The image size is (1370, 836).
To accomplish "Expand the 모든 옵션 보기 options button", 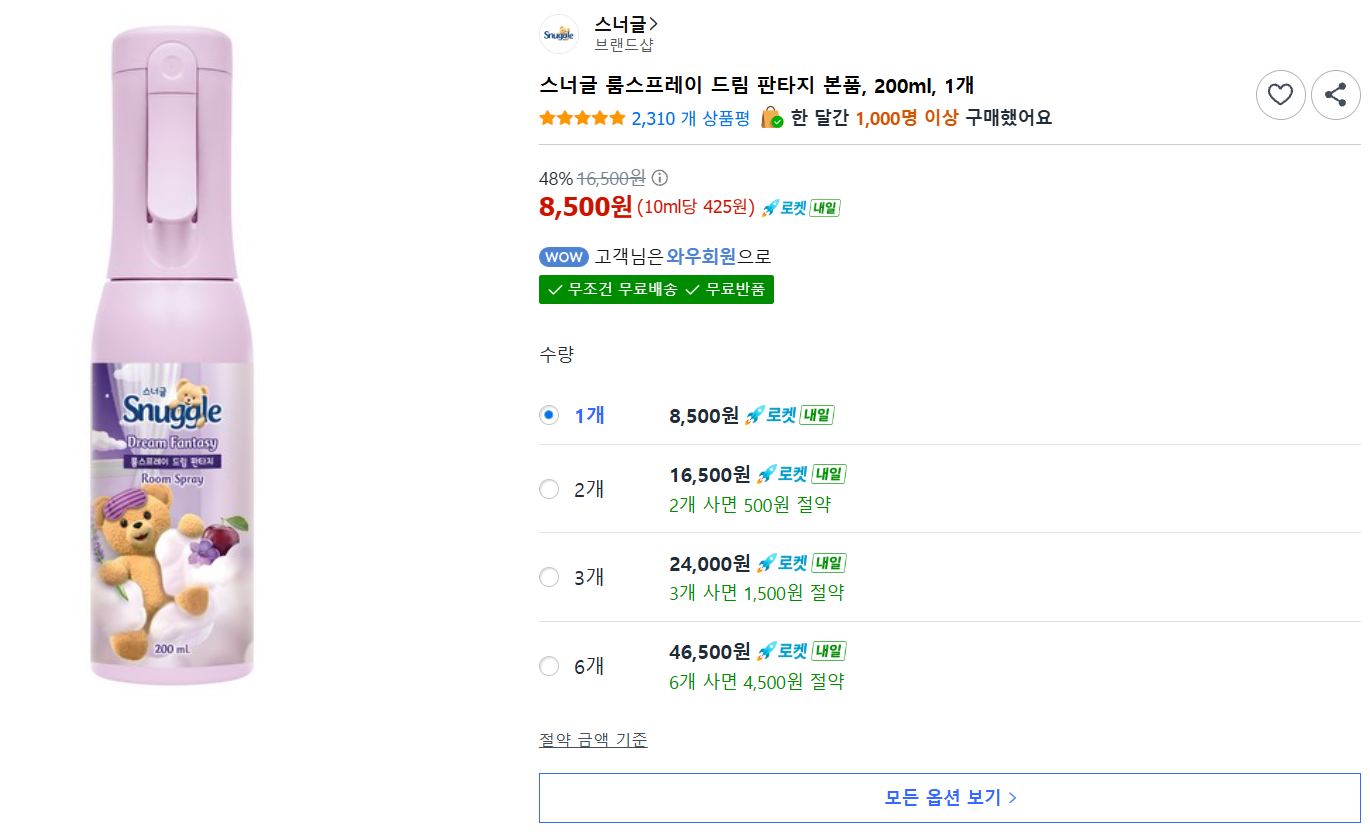I will coord(950,797).
